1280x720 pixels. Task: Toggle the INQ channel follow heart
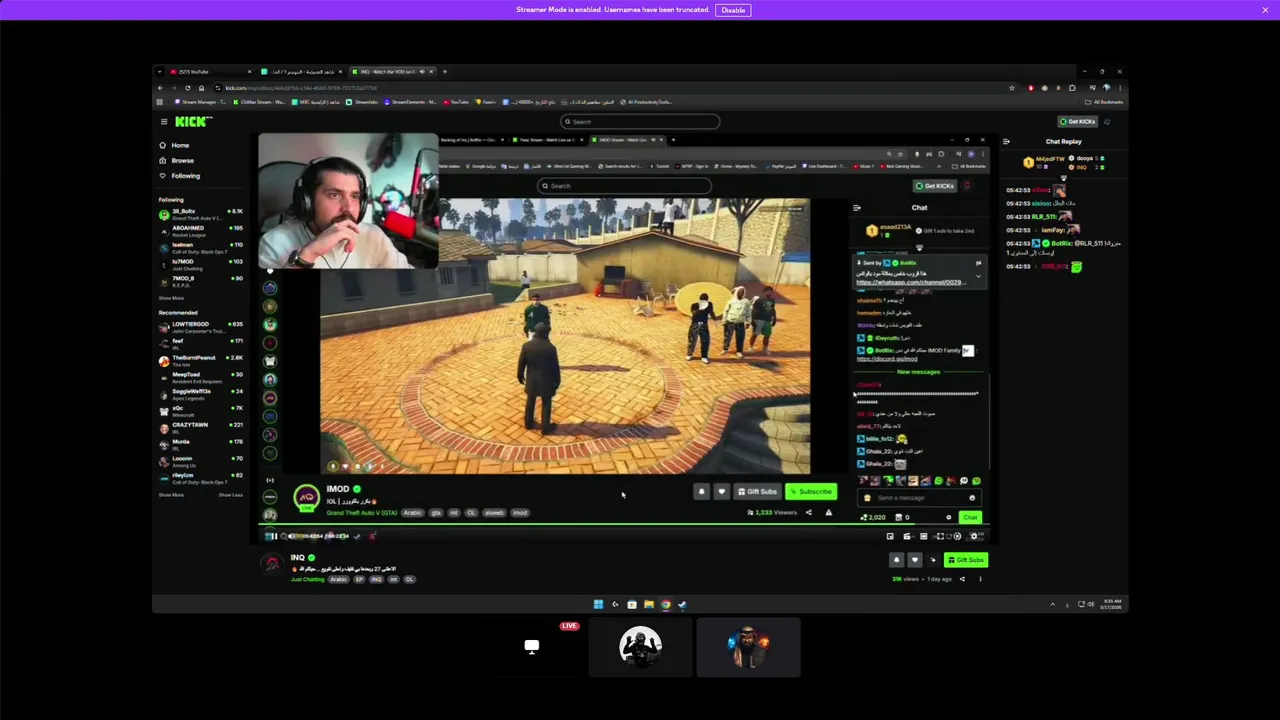tap(914, 560)
